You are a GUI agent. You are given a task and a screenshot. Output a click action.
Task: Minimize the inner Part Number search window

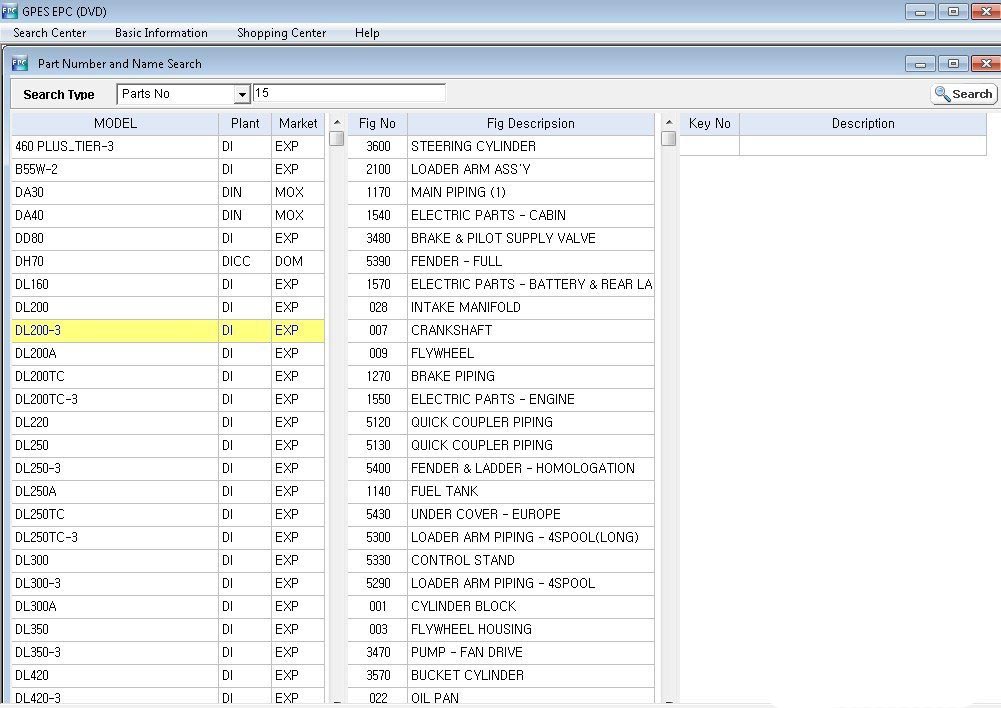[921, 64]
